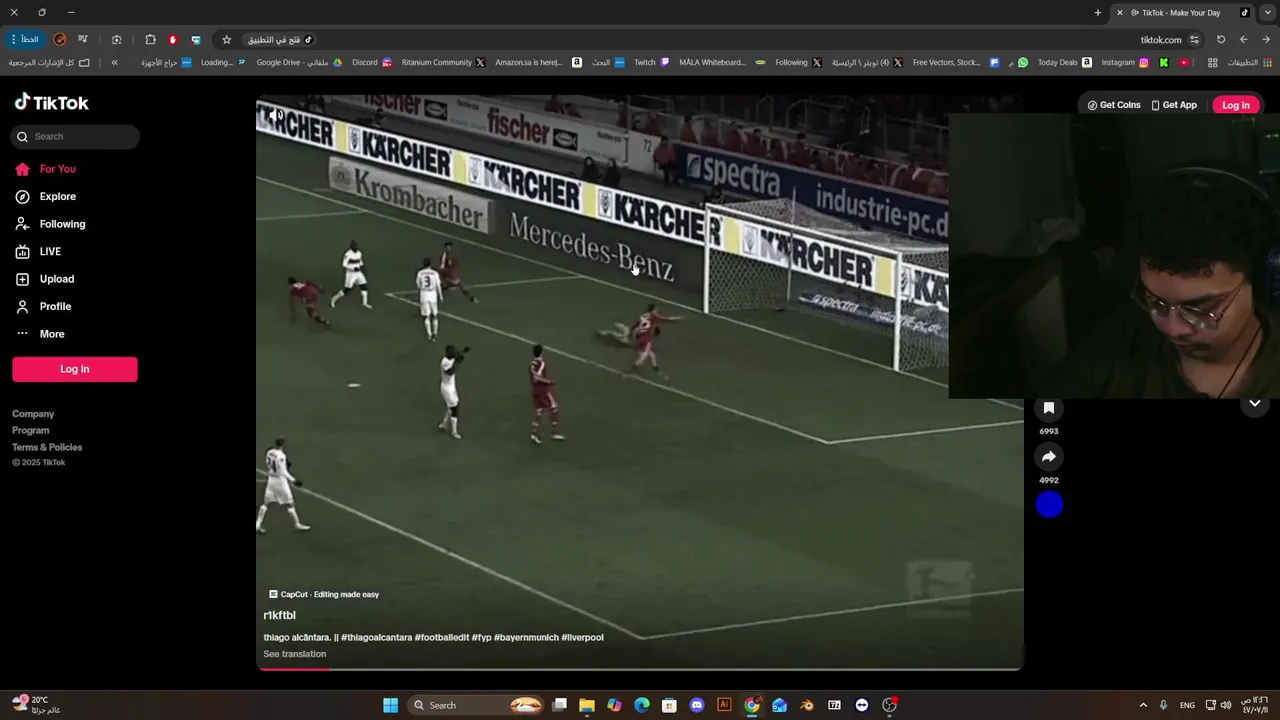Open the Today Deals bookmark
The width and height of the screenshot is (1280, 720).
pos(1064,62)
